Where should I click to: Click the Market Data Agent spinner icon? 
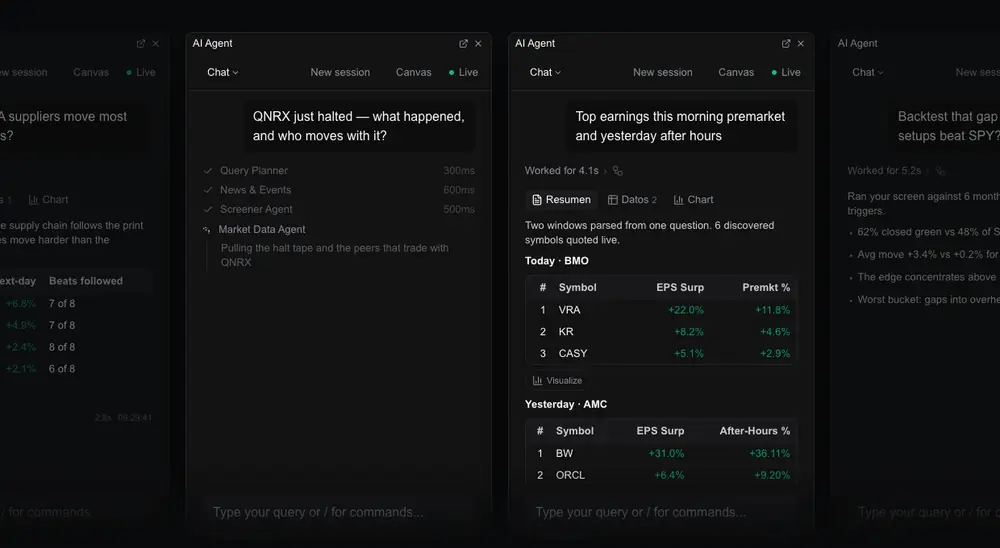pyautogui.click(x=207, y=230)
